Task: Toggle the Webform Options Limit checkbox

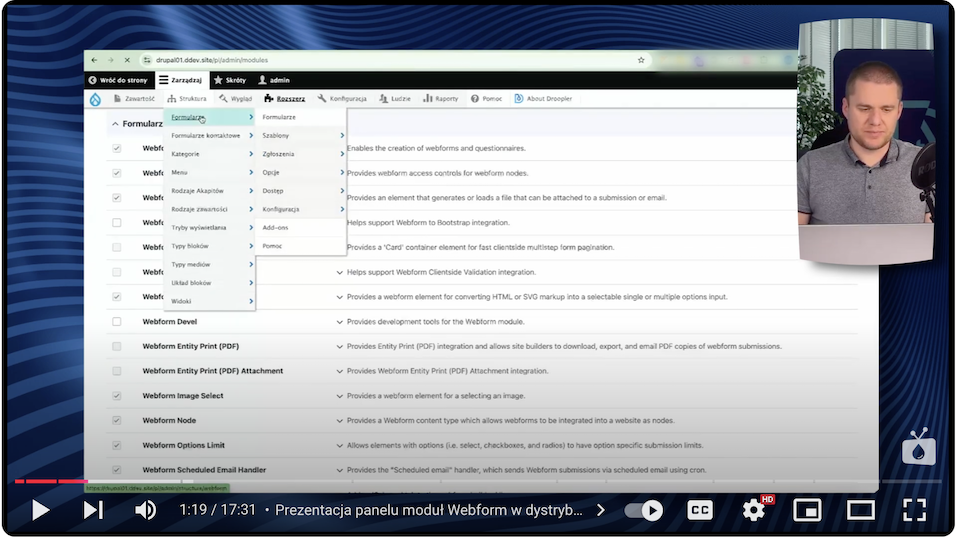Action: (x=116, y=445)
